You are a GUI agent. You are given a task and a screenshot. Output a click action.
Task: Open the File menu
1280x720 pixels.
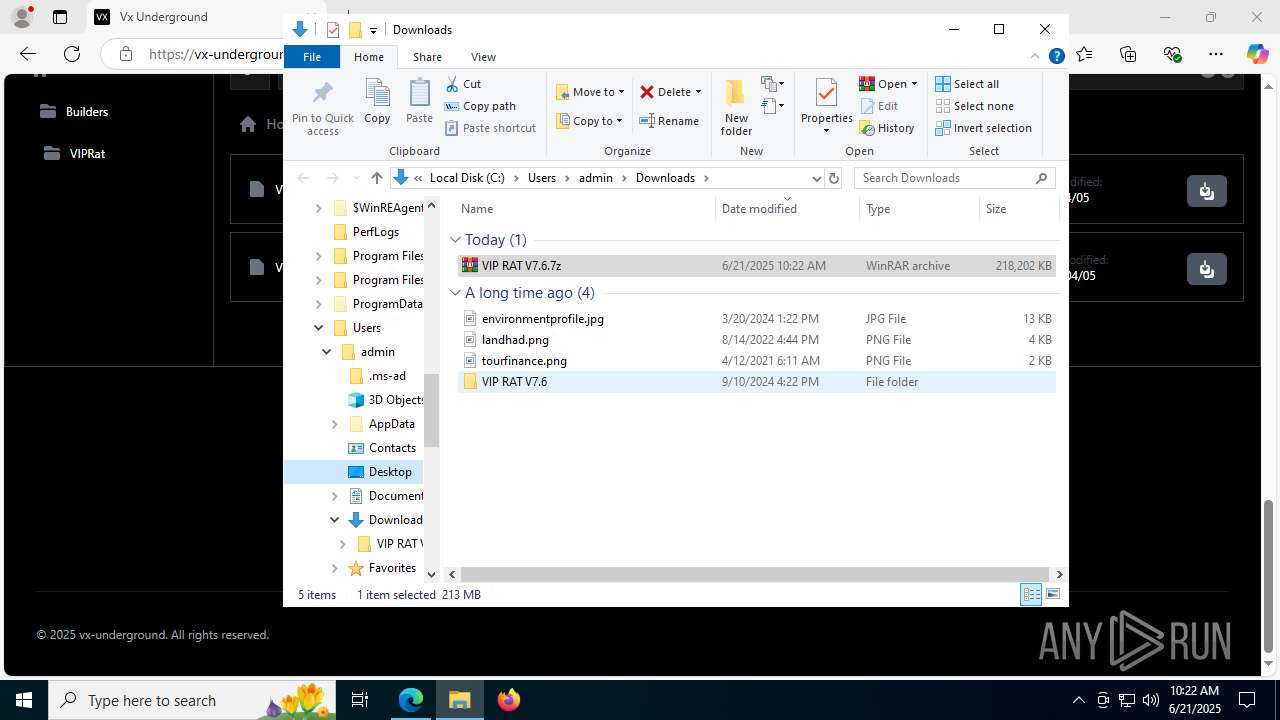[312, 57]
